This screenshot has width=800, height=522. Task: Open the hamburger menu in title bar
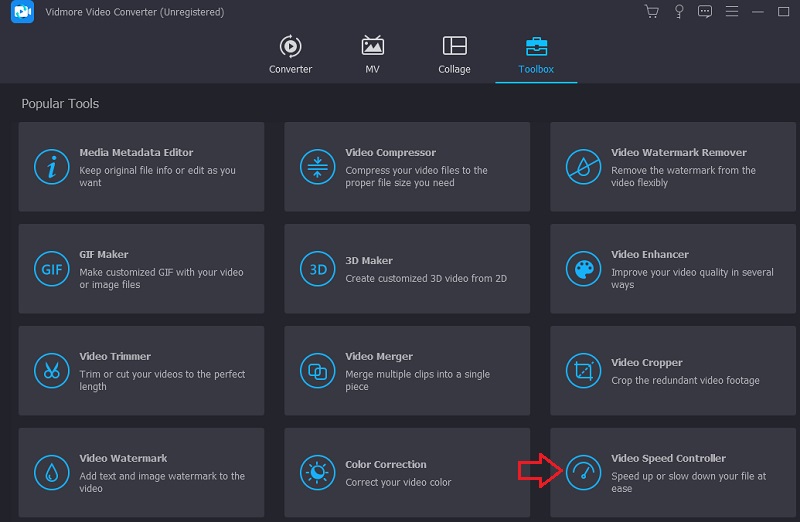[x=732, y=12]
